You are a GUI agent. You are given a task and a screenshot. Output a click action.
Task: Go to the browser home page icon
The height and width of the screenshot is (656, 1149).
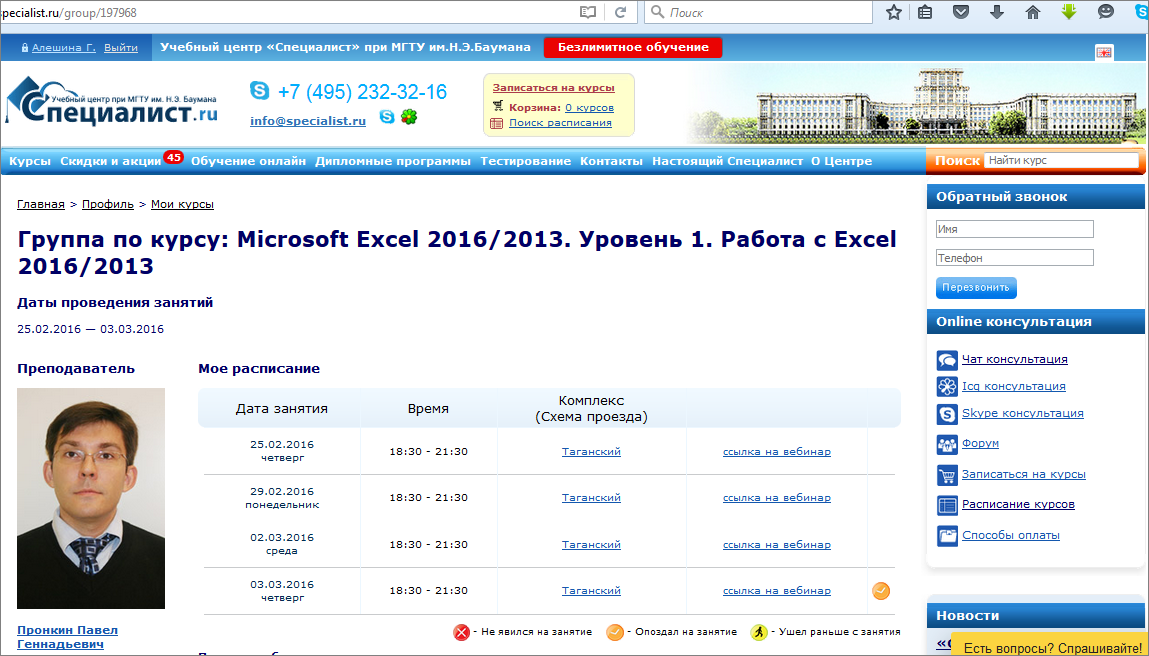coord(1032,12)
